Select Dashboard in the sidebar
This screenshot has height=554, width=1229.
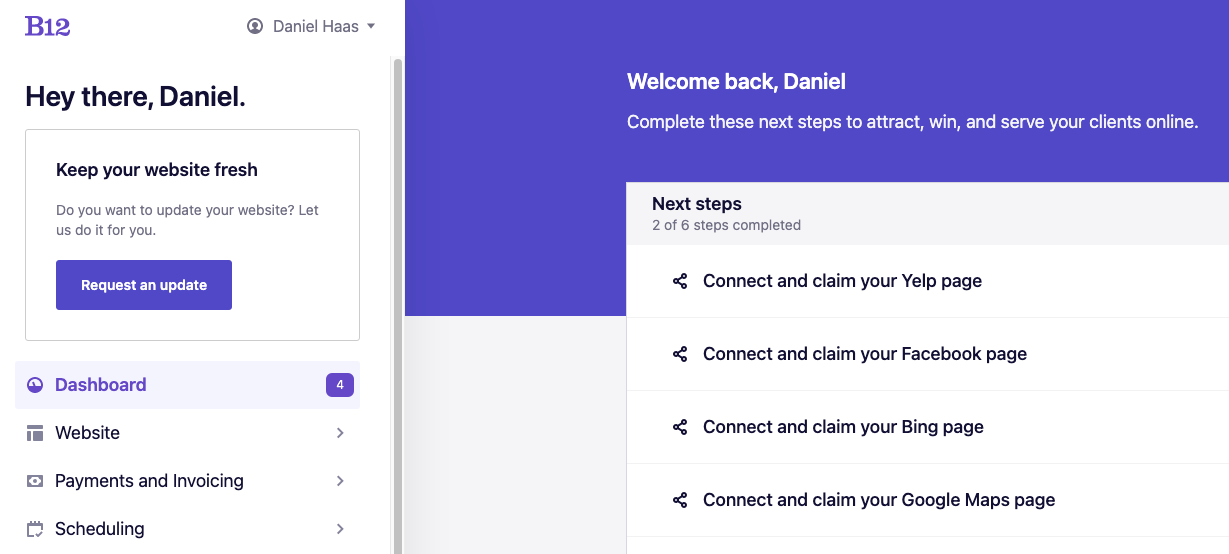click(101, 385)
